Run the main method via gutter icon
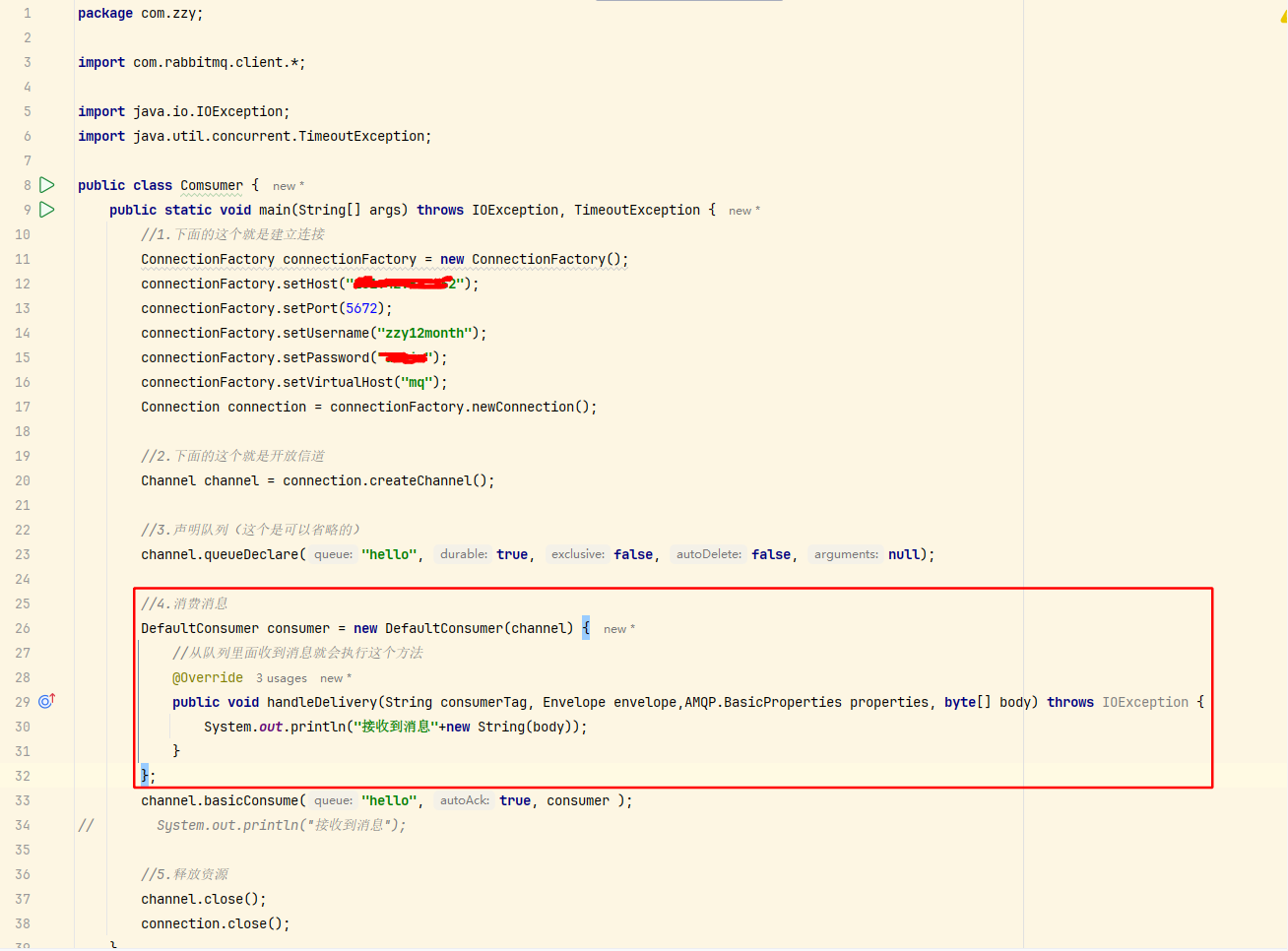Screen dimensions: 1288x951 click(46, 210)
